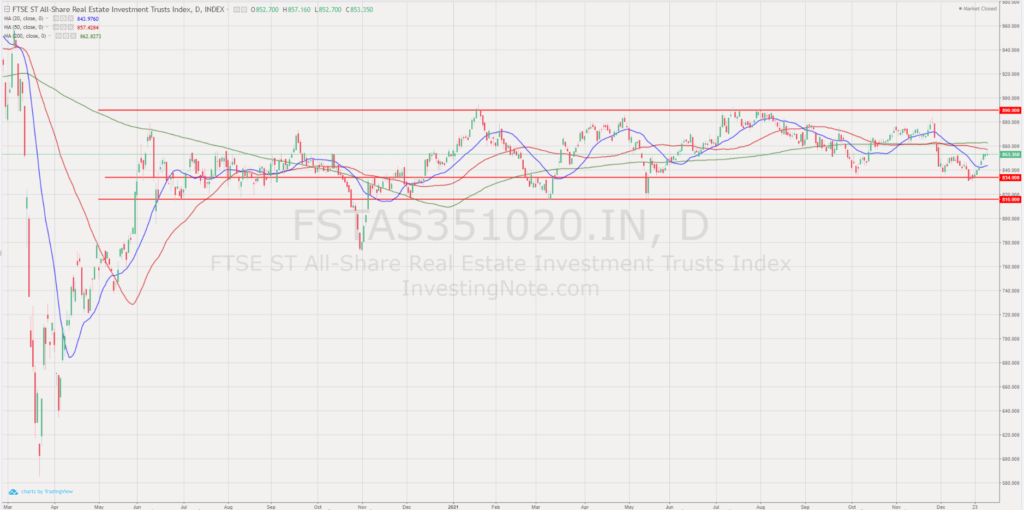Open settings icon of MA 50 indicator
Image resolution: width=1024 pixels, height=510 pixels.
click(x=63, y=27)
